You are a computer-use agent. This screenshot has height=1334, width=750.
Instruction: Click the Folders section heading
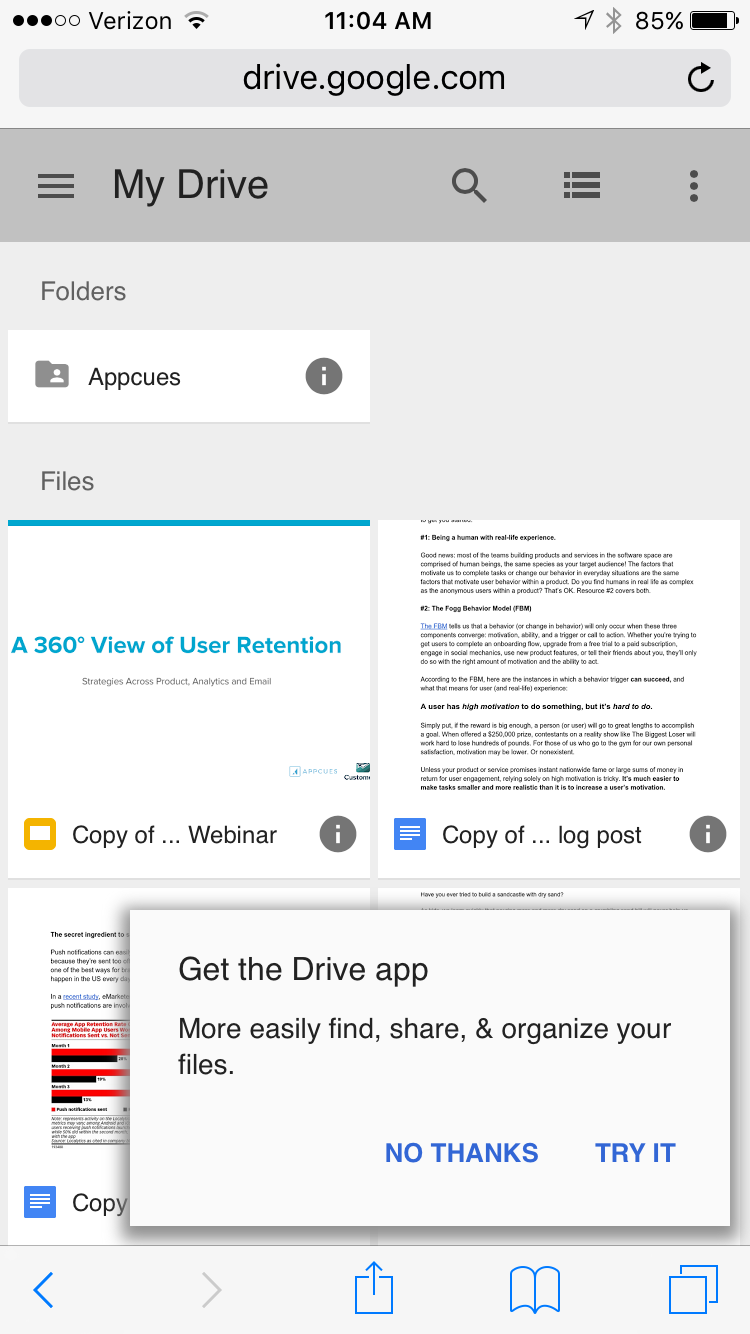(83, 291)
